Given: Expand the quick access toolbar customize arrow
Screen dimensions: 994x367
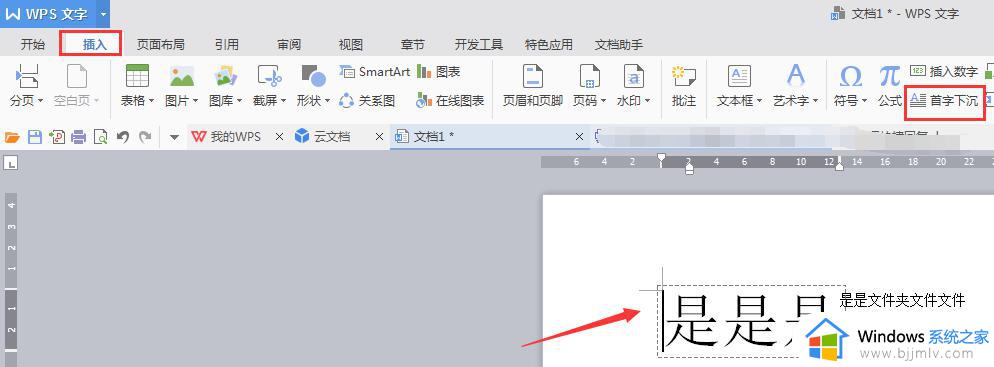Looking at the screenshot, I should [174, 137].
